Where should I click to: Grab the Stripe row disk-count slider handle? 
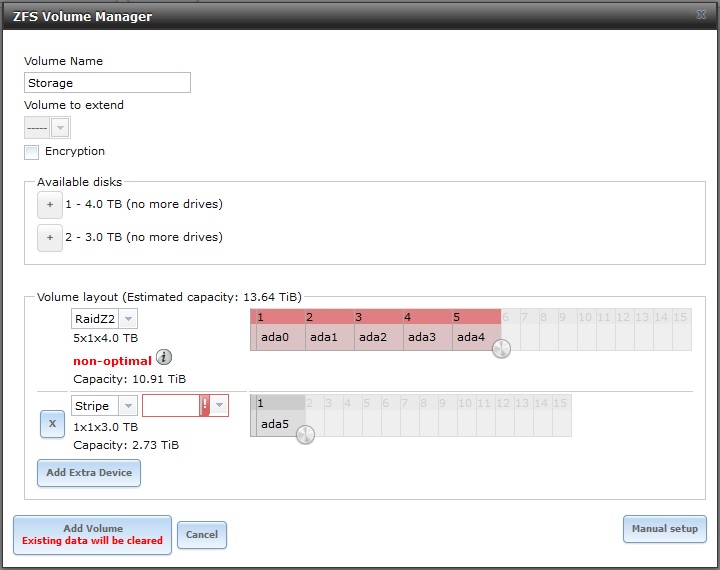pos(305,435)
